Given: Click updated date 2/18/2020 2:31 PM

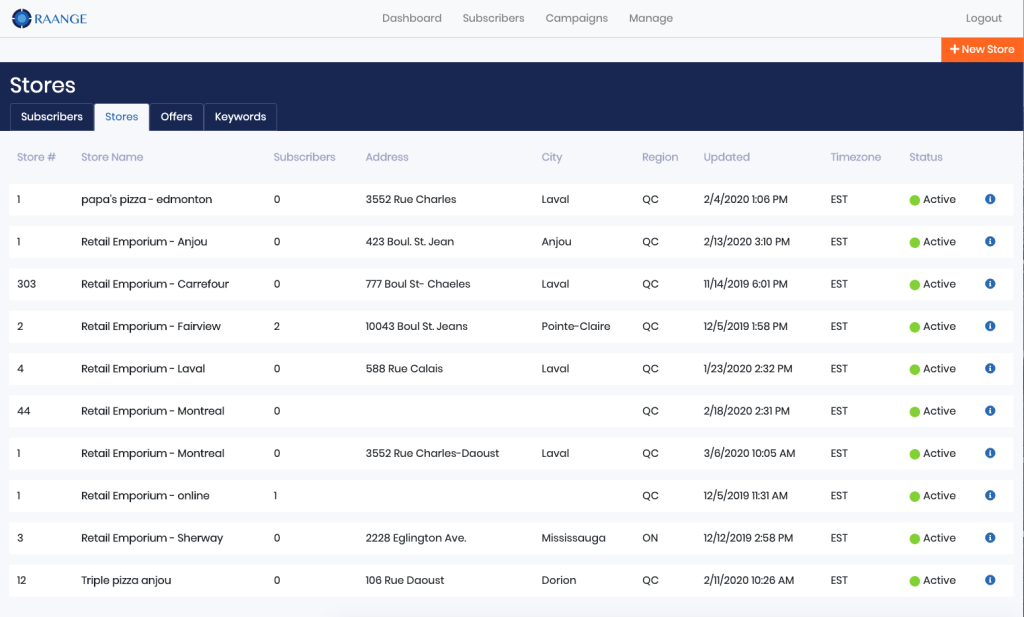Looking at the screenshot, I should tap(746, 411).
